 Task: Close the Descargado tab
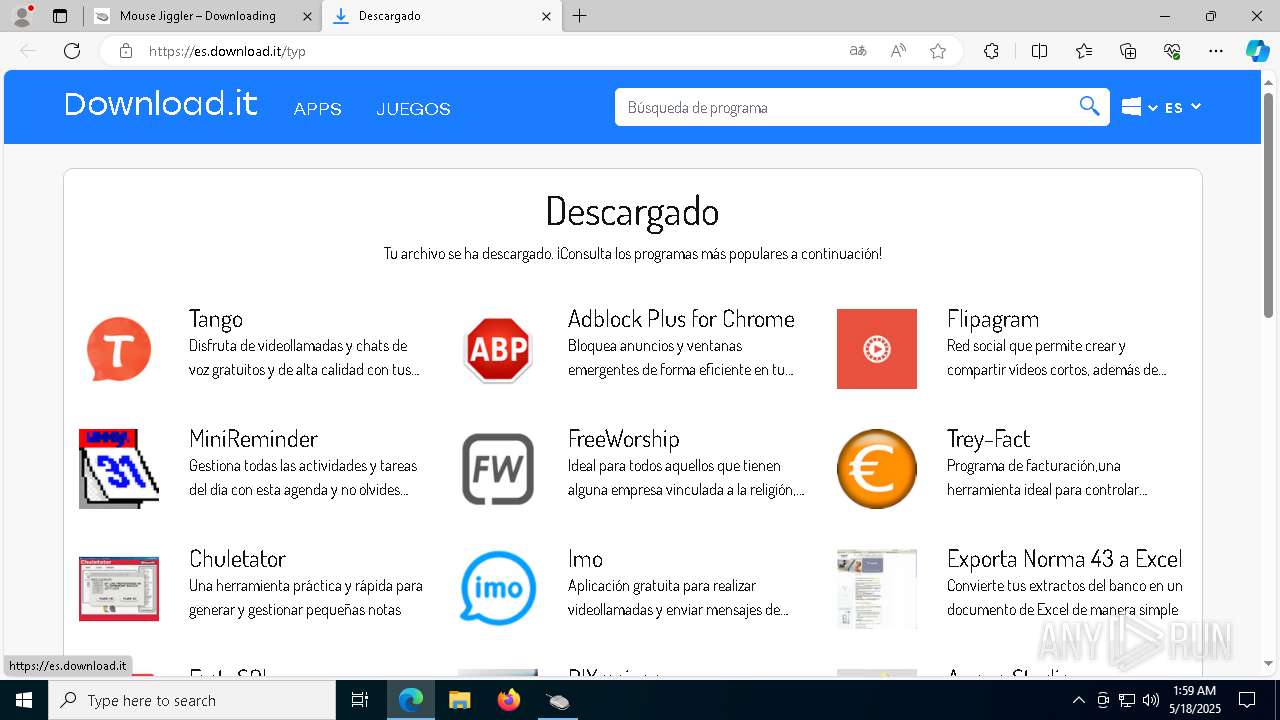pyautogui.click(x=546, y=16)
